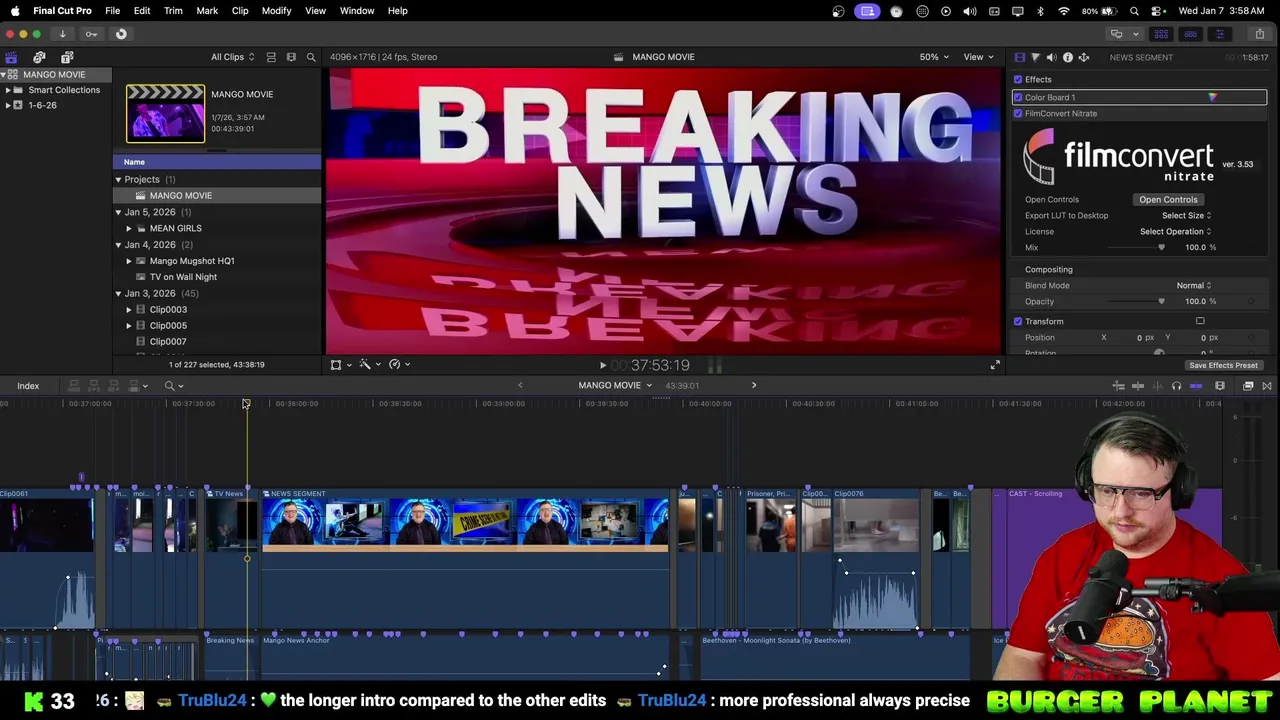Click the Open Controls button
The image size is (1280, 720).
pyautogui.click(x=1168, y=200)
